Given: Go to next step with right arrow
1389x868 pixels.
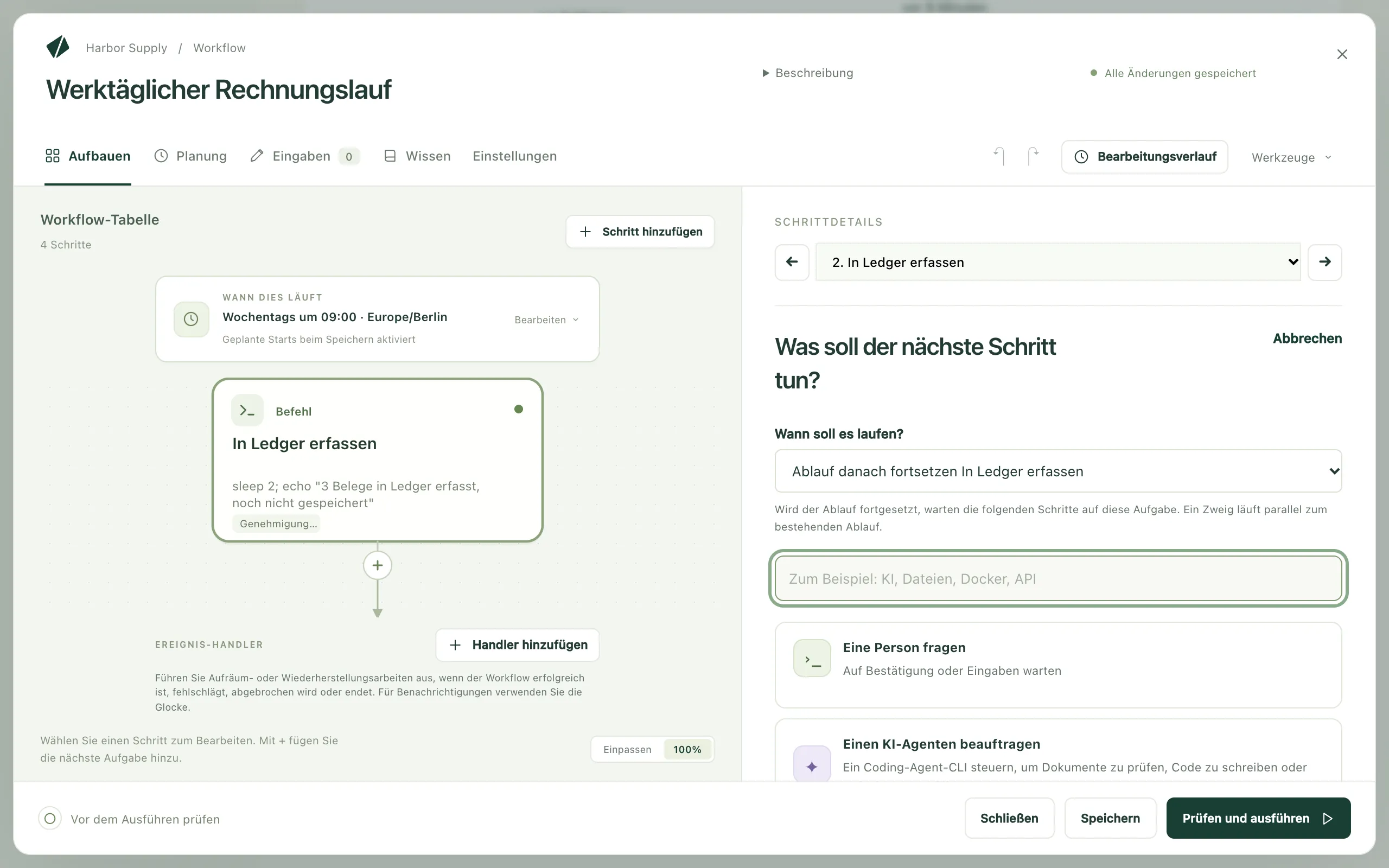Looking at the screenshot, I should pyautogui.click(x=1325, y=263).
